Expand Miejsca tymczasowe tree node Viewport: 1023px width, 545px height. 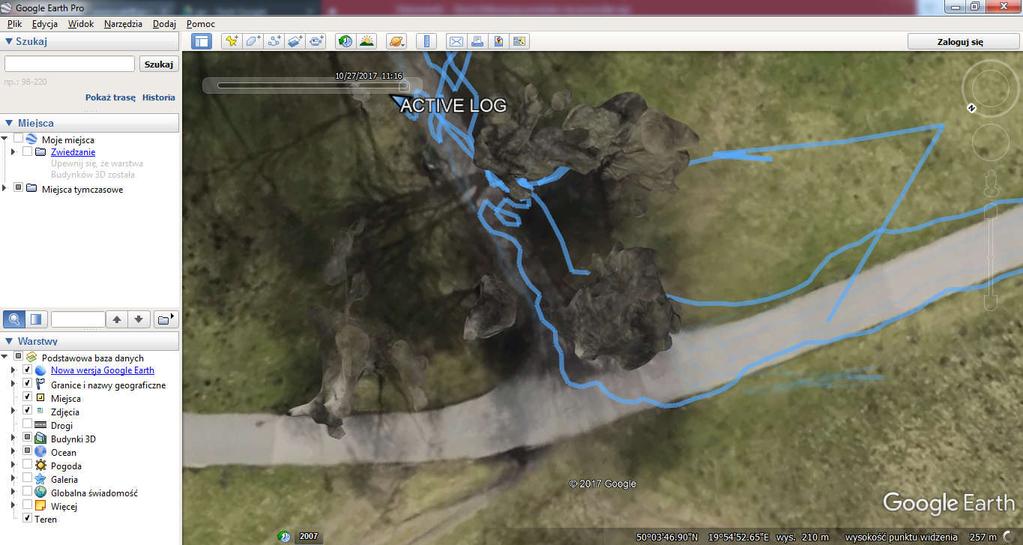tap(5, 189)
